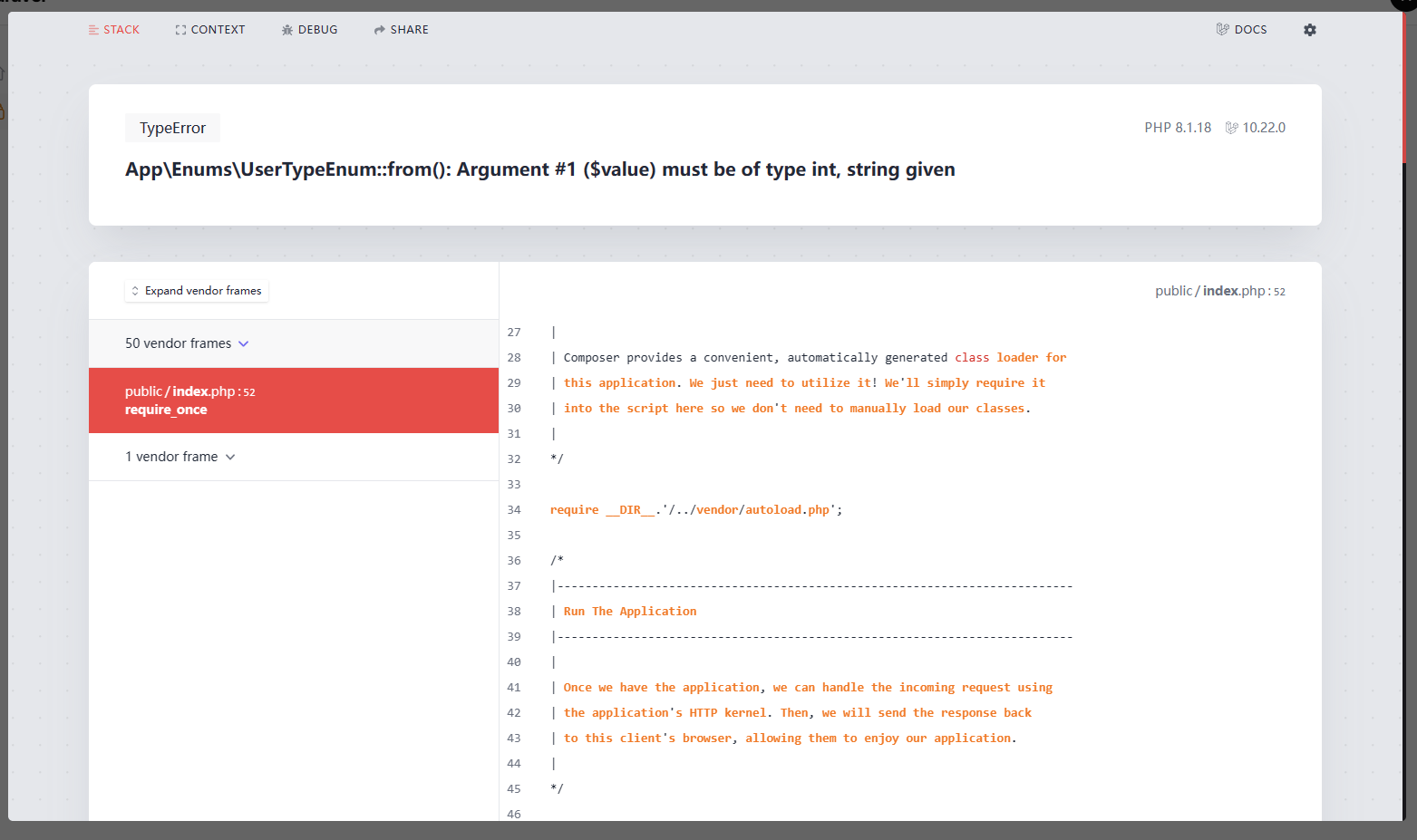Click the public/index.php:52 path above the code
Screen dimensions: 1417x840
[x=1220, y=290]
